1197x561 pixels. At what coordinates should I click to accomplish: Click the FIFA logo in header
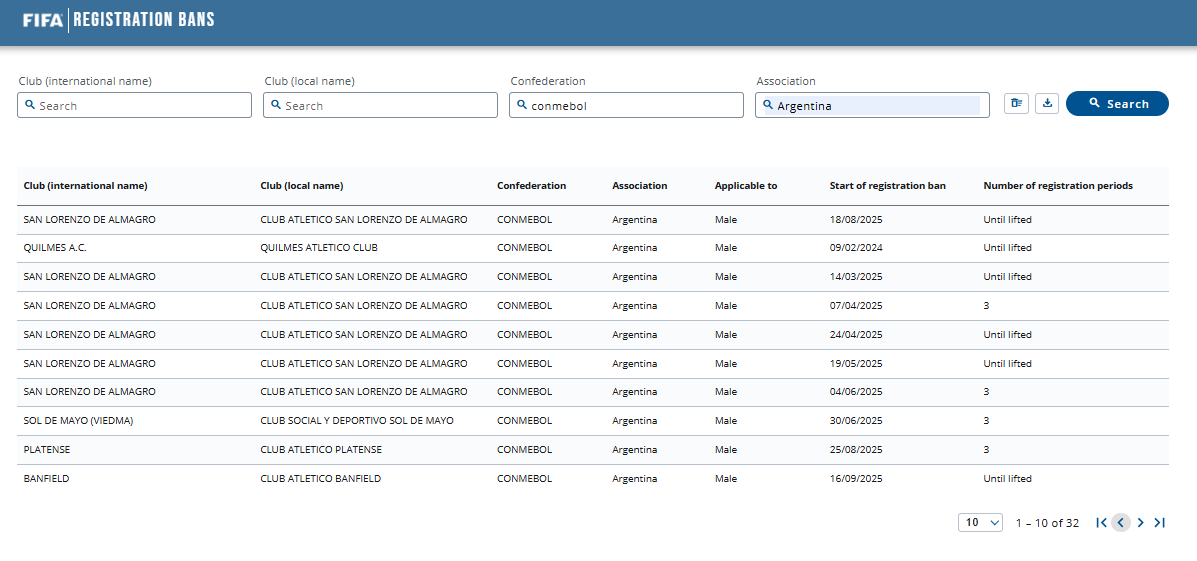point(43,19)
